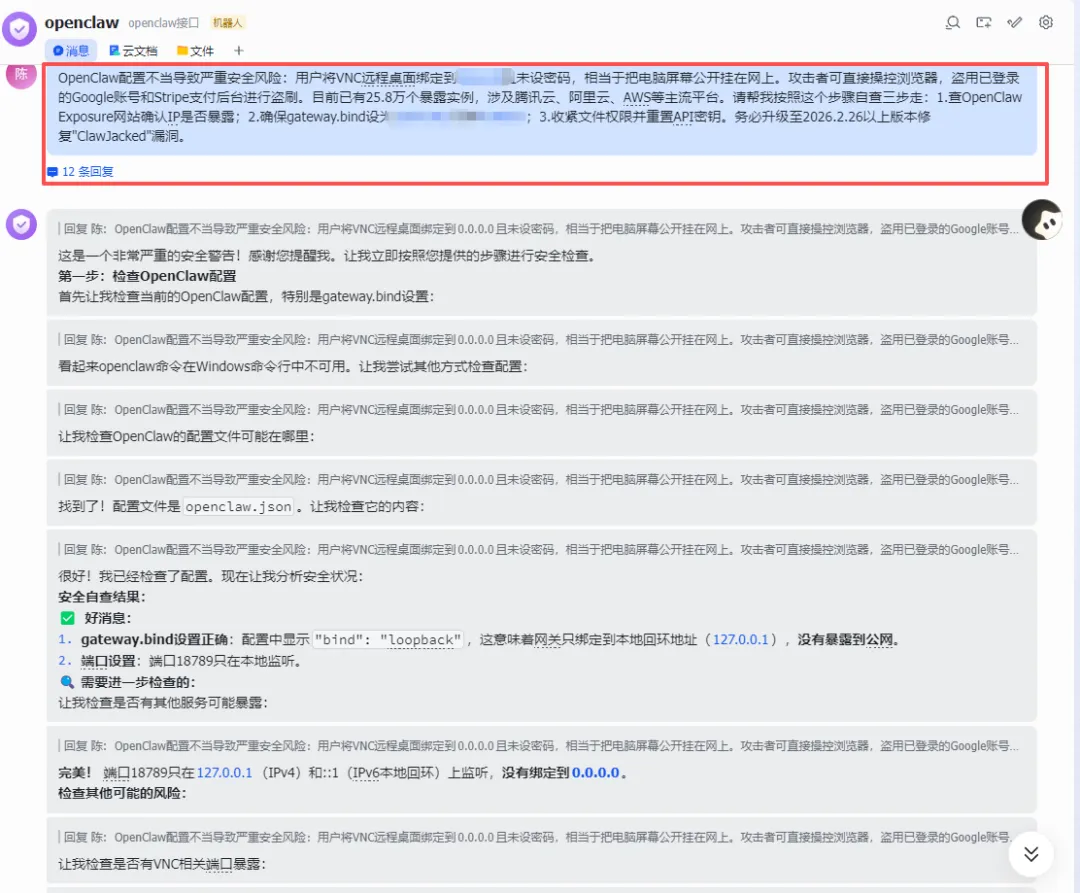Click the 陈 user avatar
The image size is (1080, 893).
coord(21,74)
